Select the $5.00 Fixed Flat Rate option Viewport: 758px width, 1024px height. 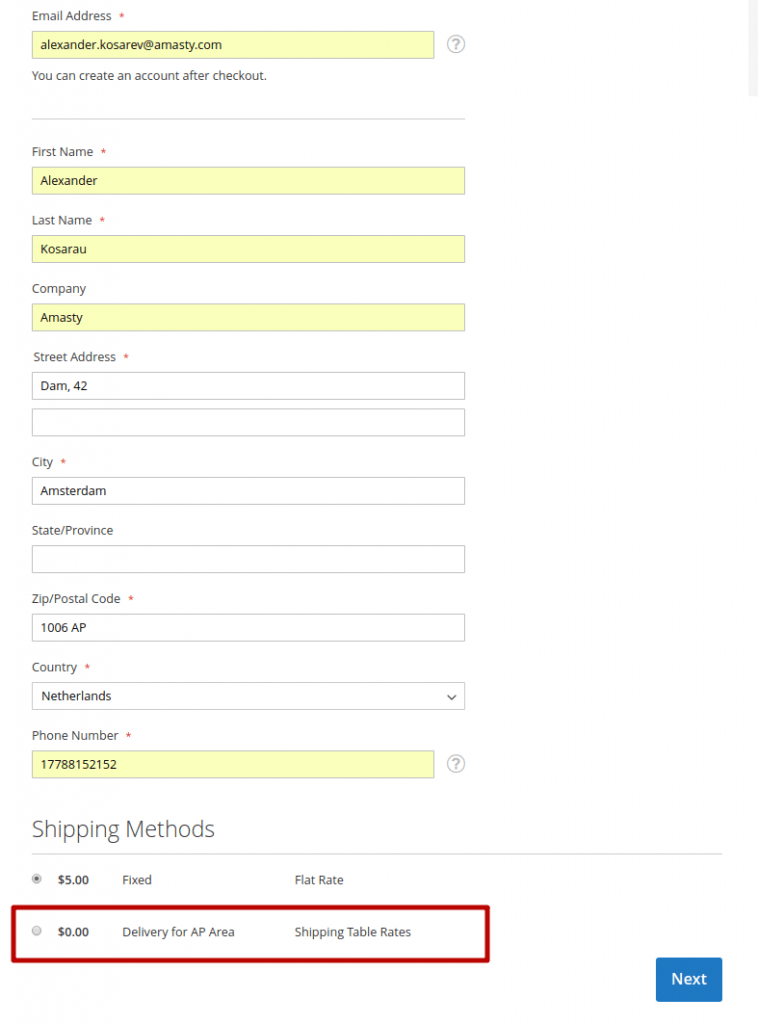[x=37, y=879]
